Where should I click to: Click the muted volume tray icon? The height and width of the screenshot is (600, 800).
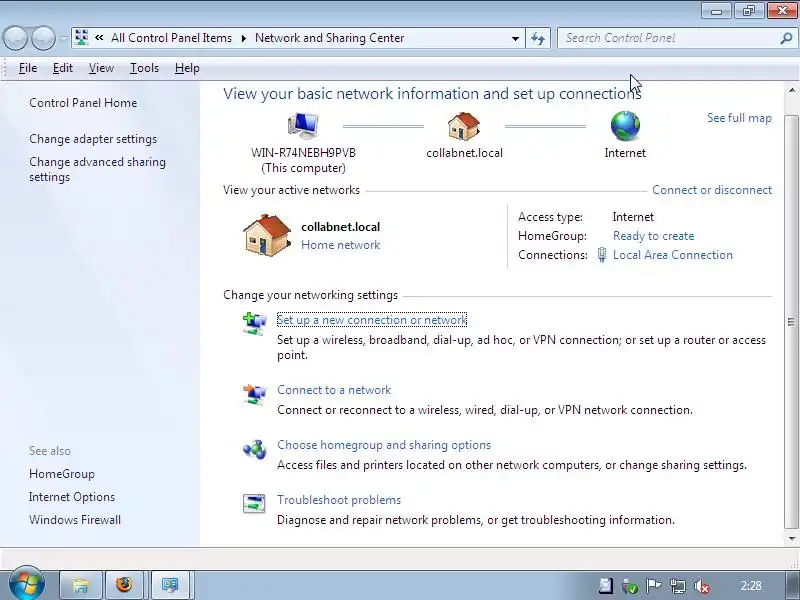pos(702,586)
